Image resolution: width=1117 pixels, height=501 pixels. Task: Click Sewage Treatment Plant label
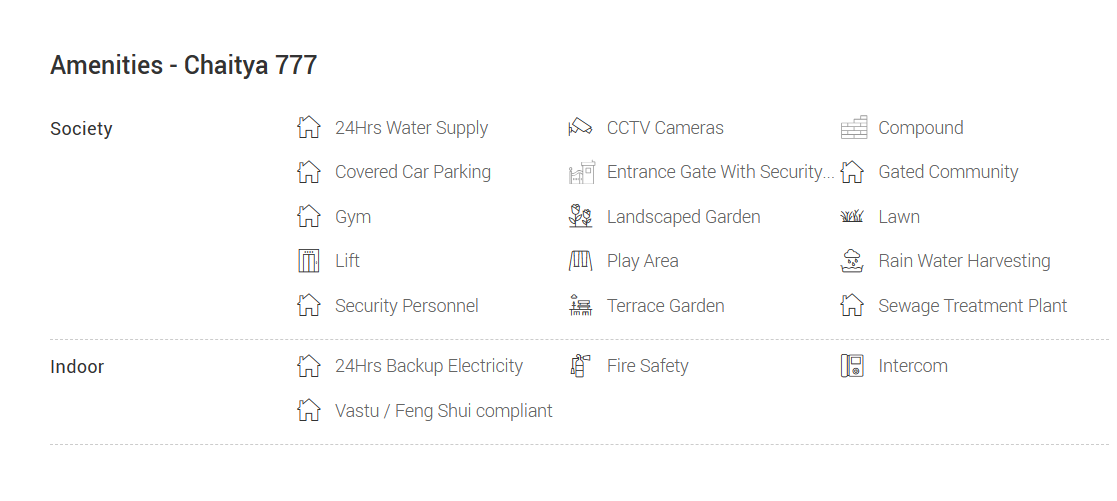pos(972,306)
